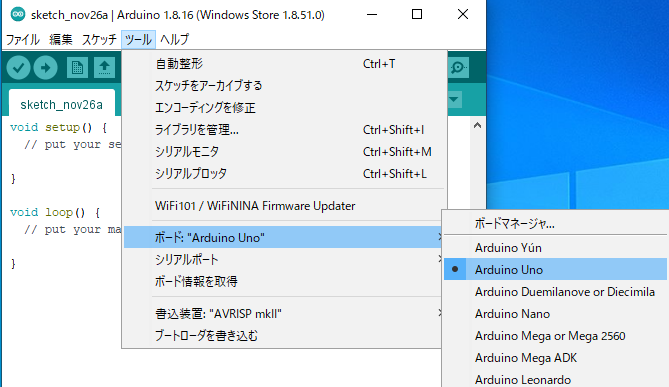
Task: Select the Arduino Nano board
Action: point(556,314)
